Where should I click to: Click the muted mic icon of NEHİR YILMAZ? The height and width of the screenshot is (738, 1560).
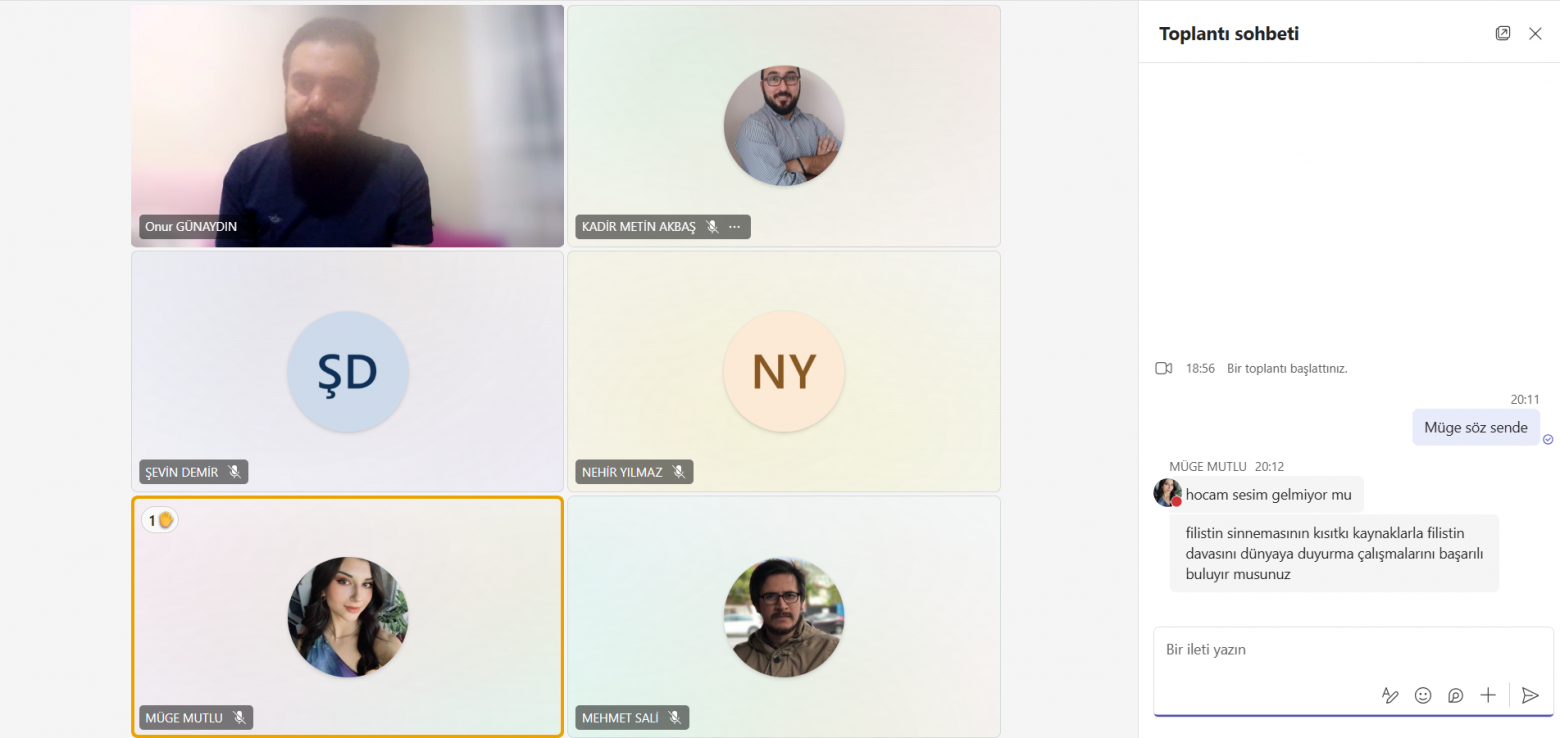[679, 472]
